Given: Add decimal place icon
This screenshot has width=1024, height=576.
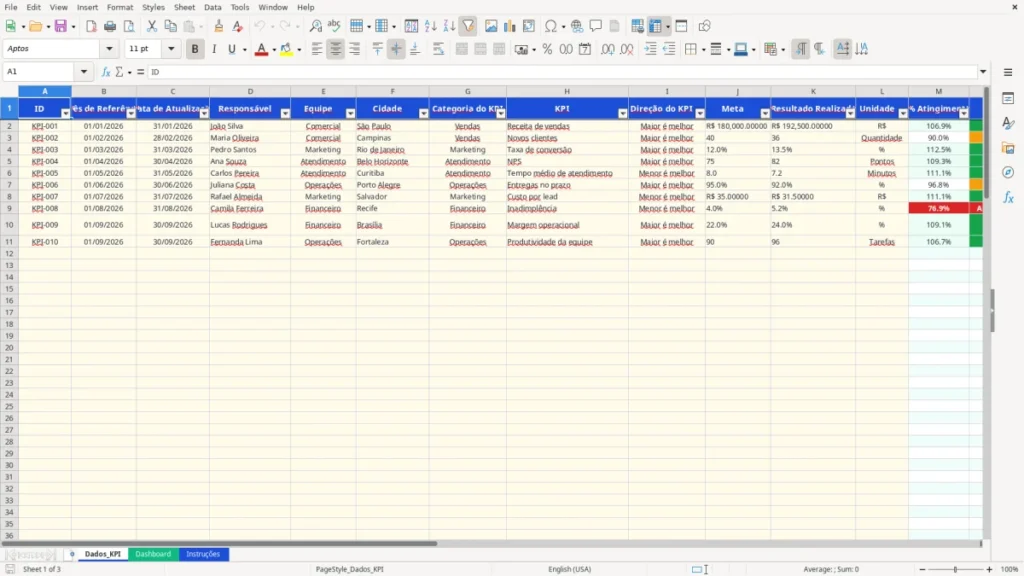Looking at the screenshot, I should 607,49.
